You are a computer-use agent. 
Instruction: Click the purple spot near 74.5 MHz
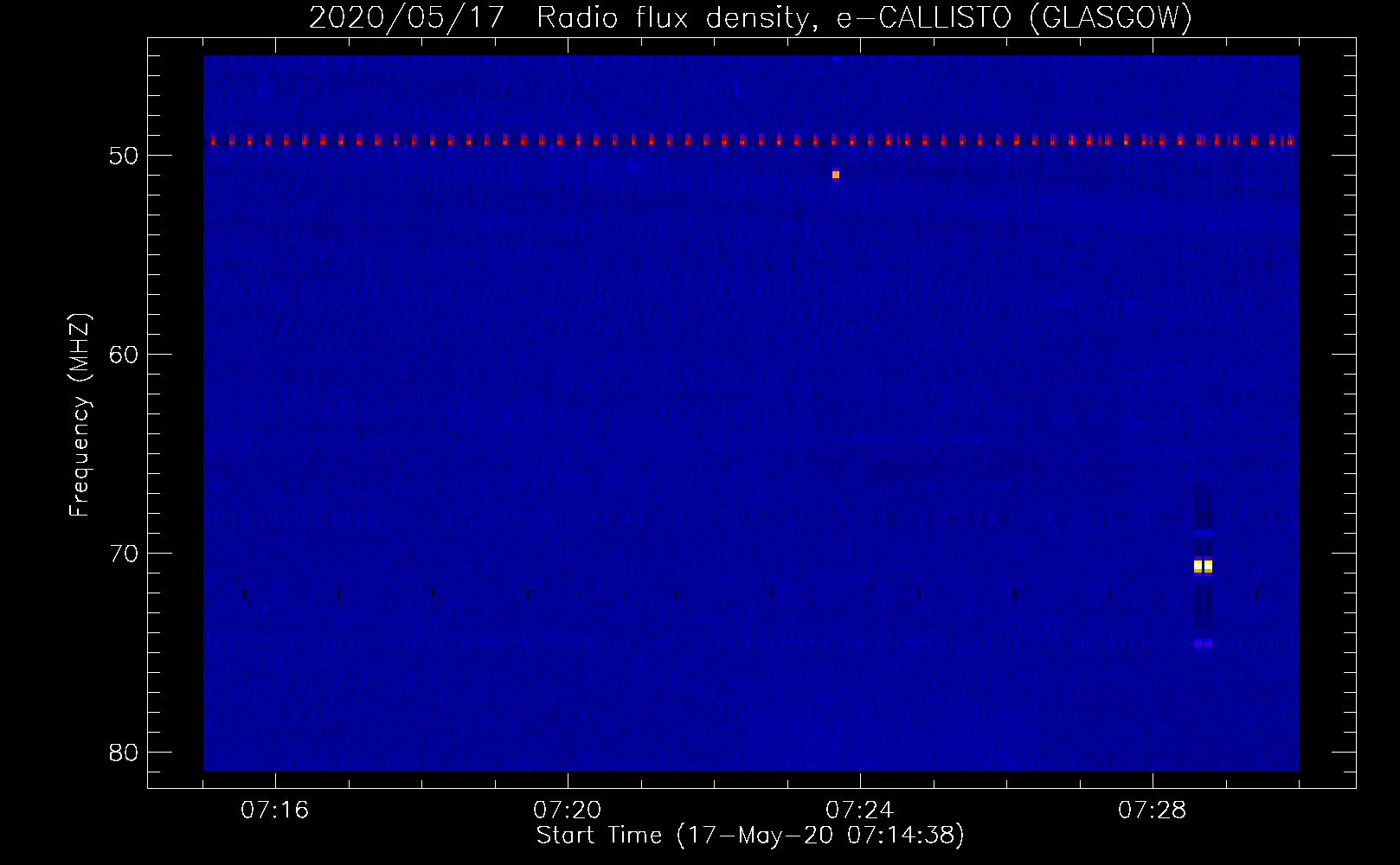(1204, 644)
